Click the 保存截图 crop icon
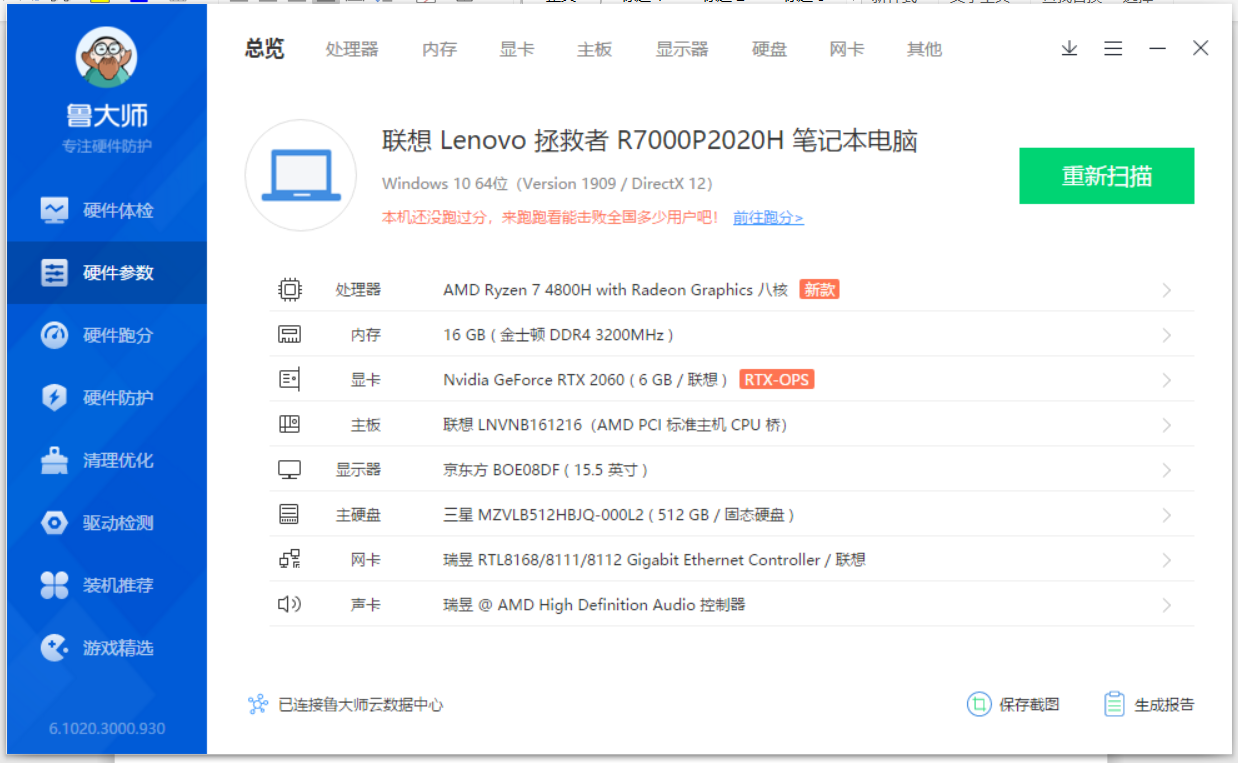The image size is (1238, 763). (979, 705)
